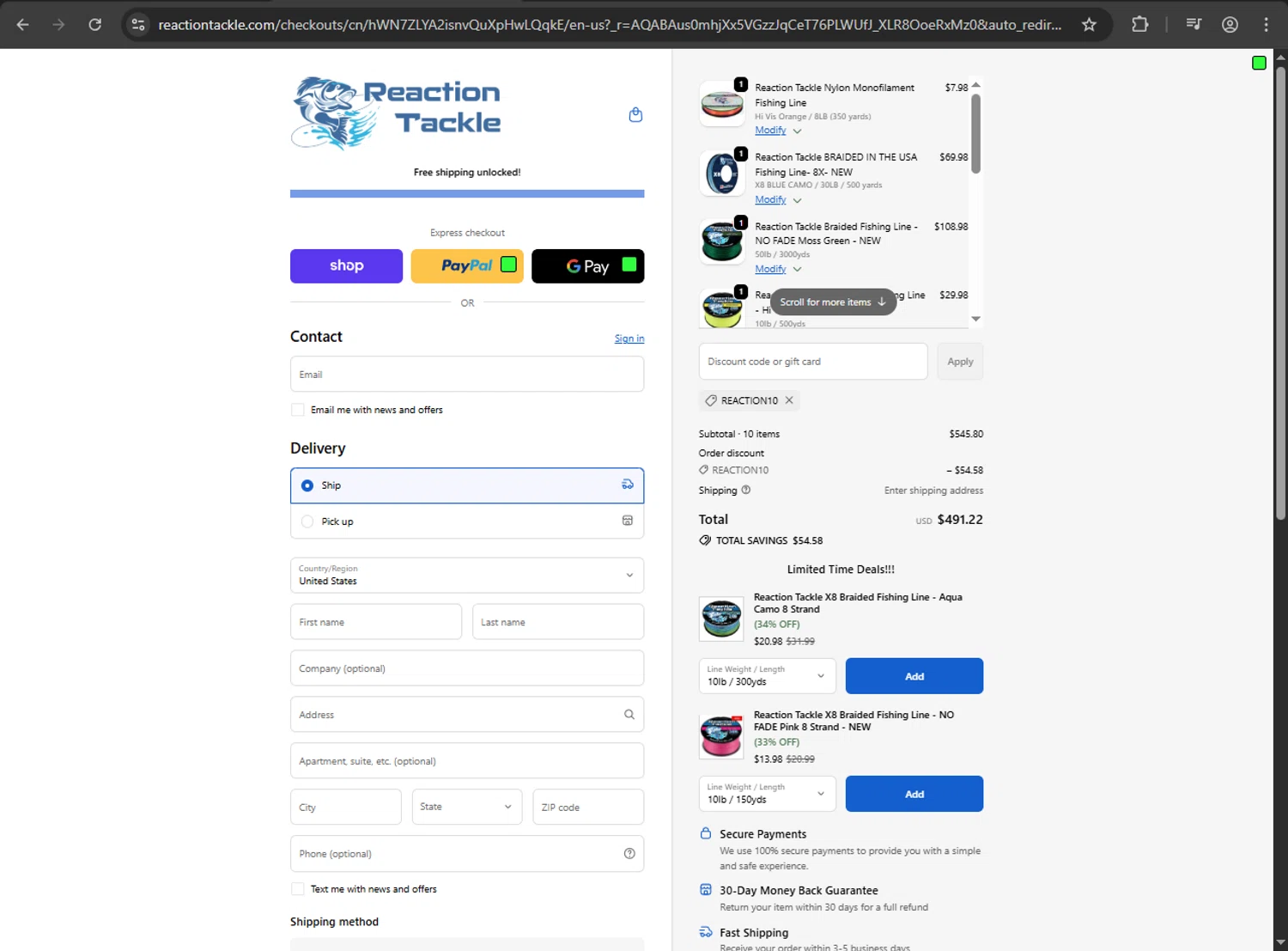
Task: Remove the REACTION10 discount code tag
Action: coord(789,400)
